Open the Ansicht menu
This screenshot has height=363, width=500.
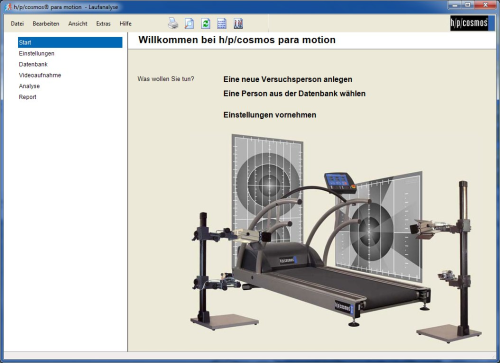coord(78,24)
